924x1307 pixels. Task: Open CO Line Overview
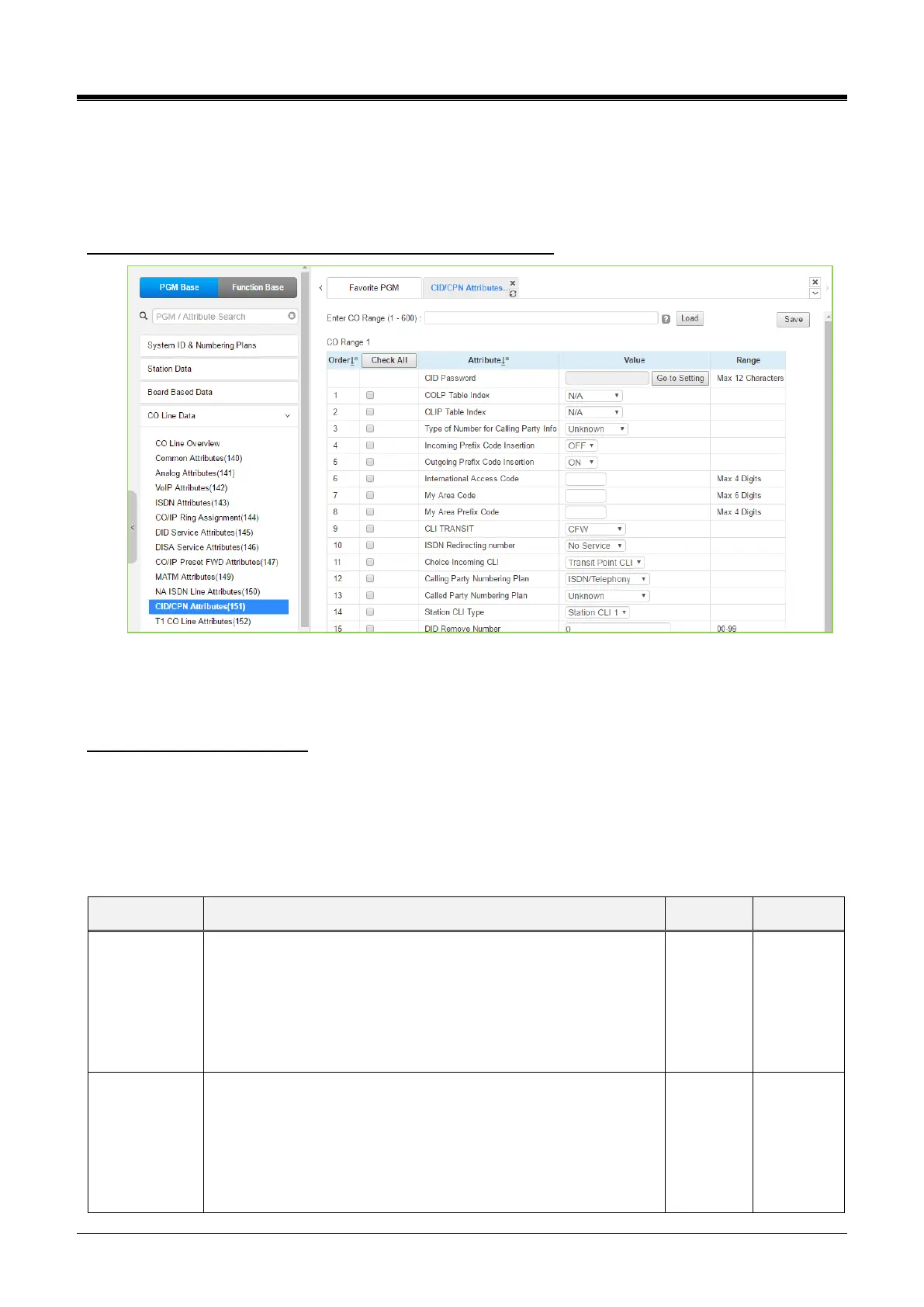pos(188,444)
